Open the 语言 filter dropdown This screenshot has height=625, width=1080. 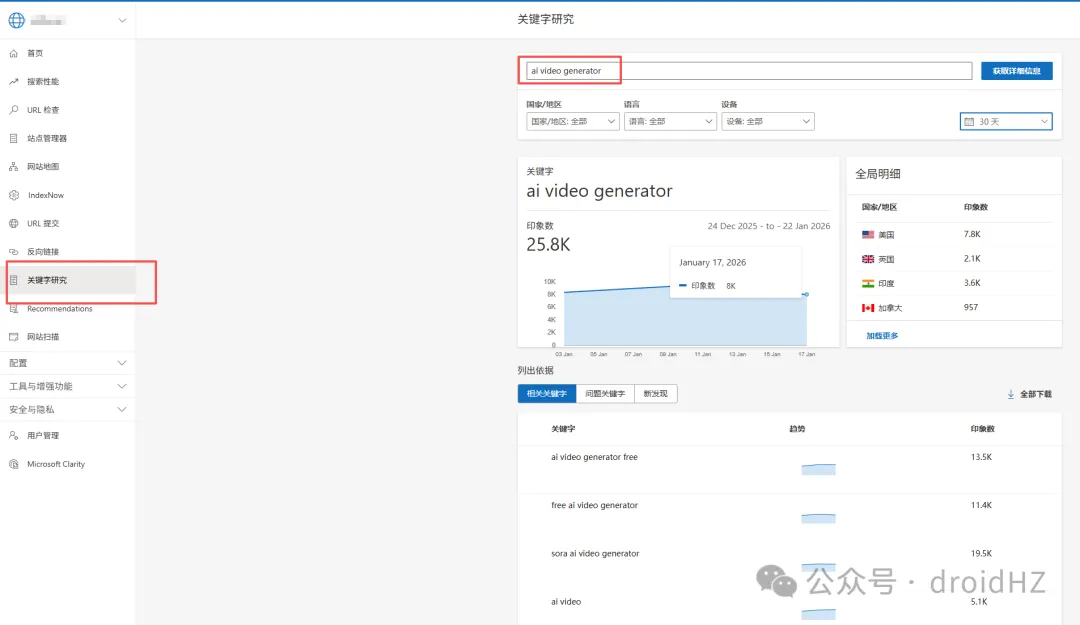[670, 121]
